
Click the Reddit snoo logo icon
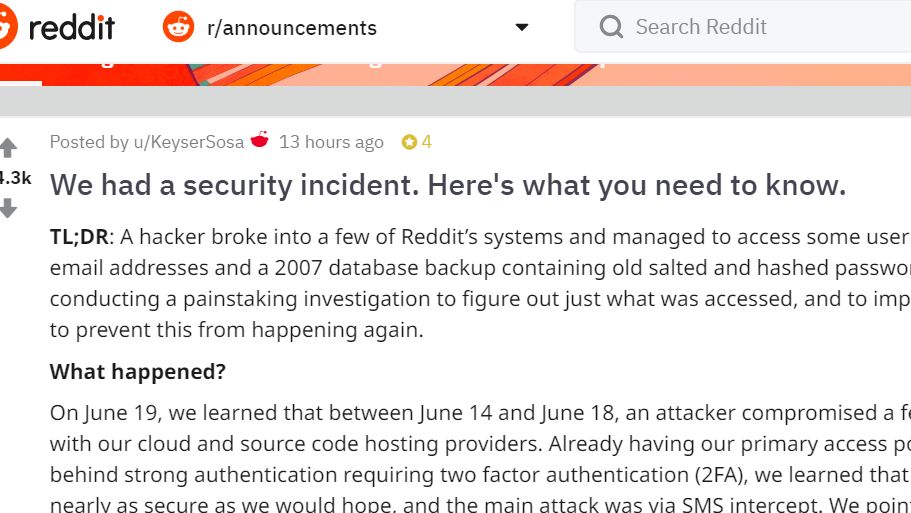point(8,27)
